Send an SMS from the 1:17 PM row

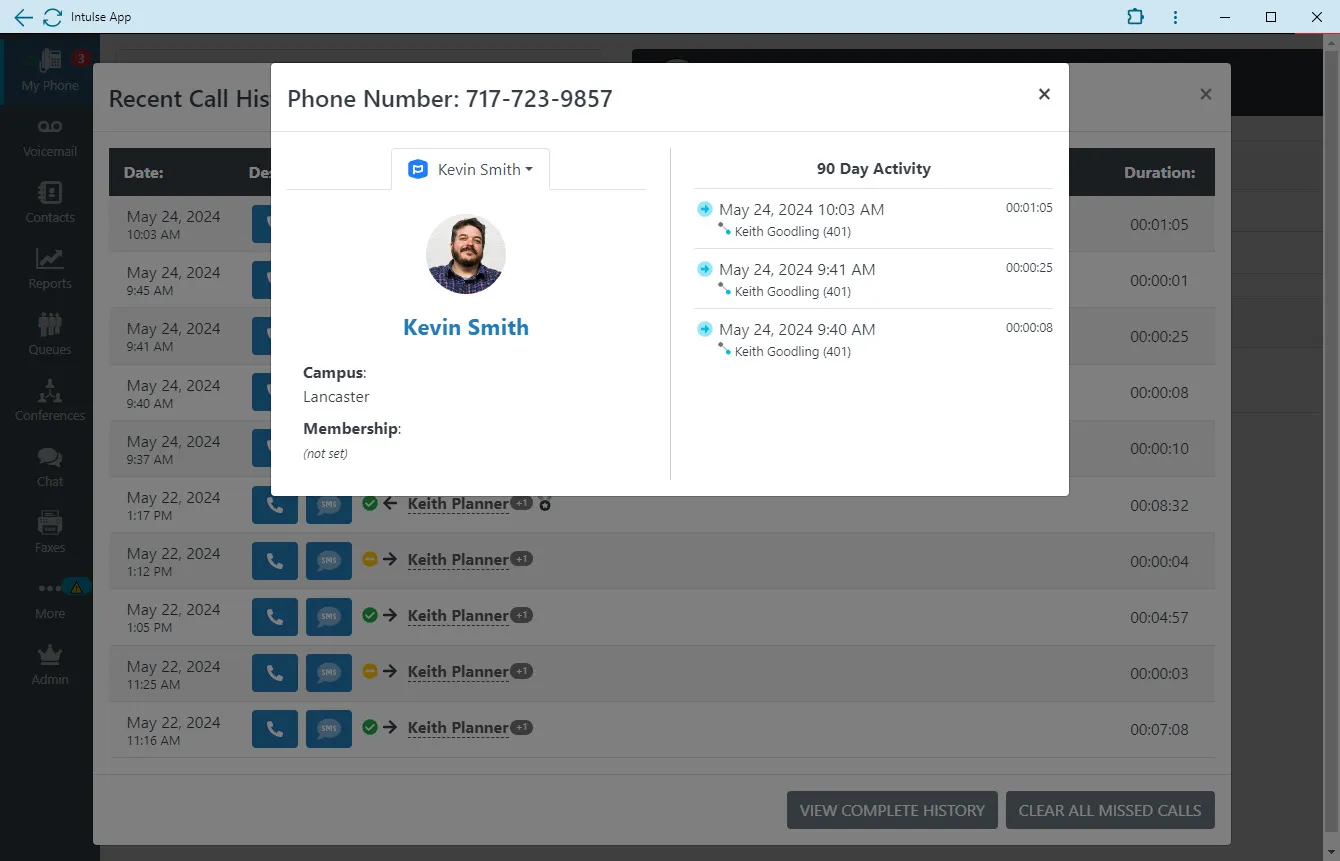click(x=329, y=504)
